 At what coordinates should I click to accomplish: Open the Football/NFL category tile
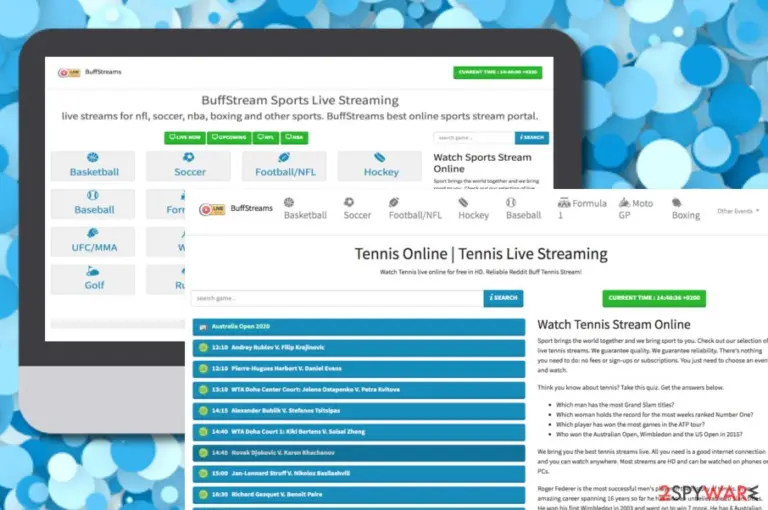coord(284,166)
